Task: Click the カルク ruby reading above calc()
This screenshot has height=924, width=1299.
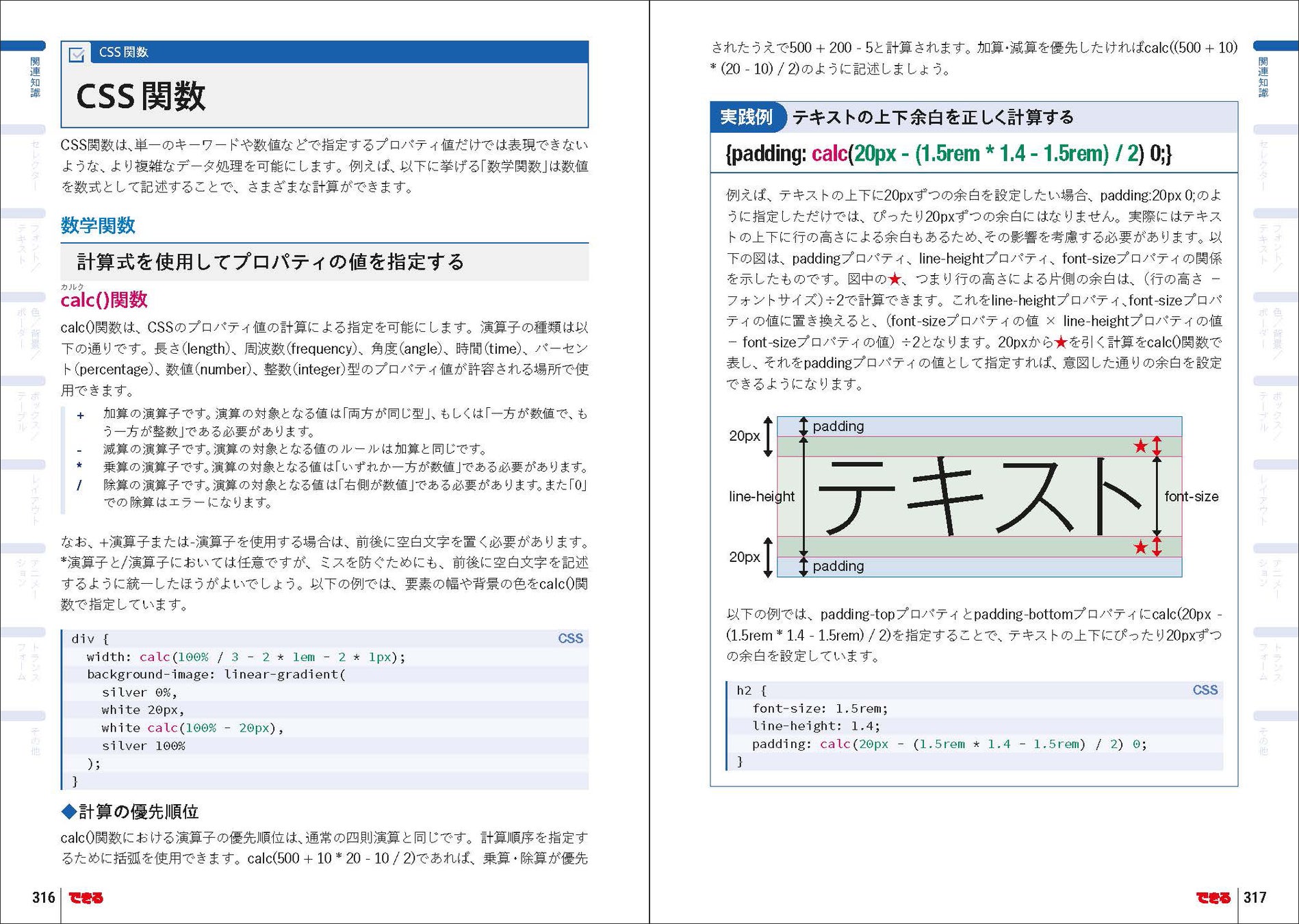Action: pos(73,287)
